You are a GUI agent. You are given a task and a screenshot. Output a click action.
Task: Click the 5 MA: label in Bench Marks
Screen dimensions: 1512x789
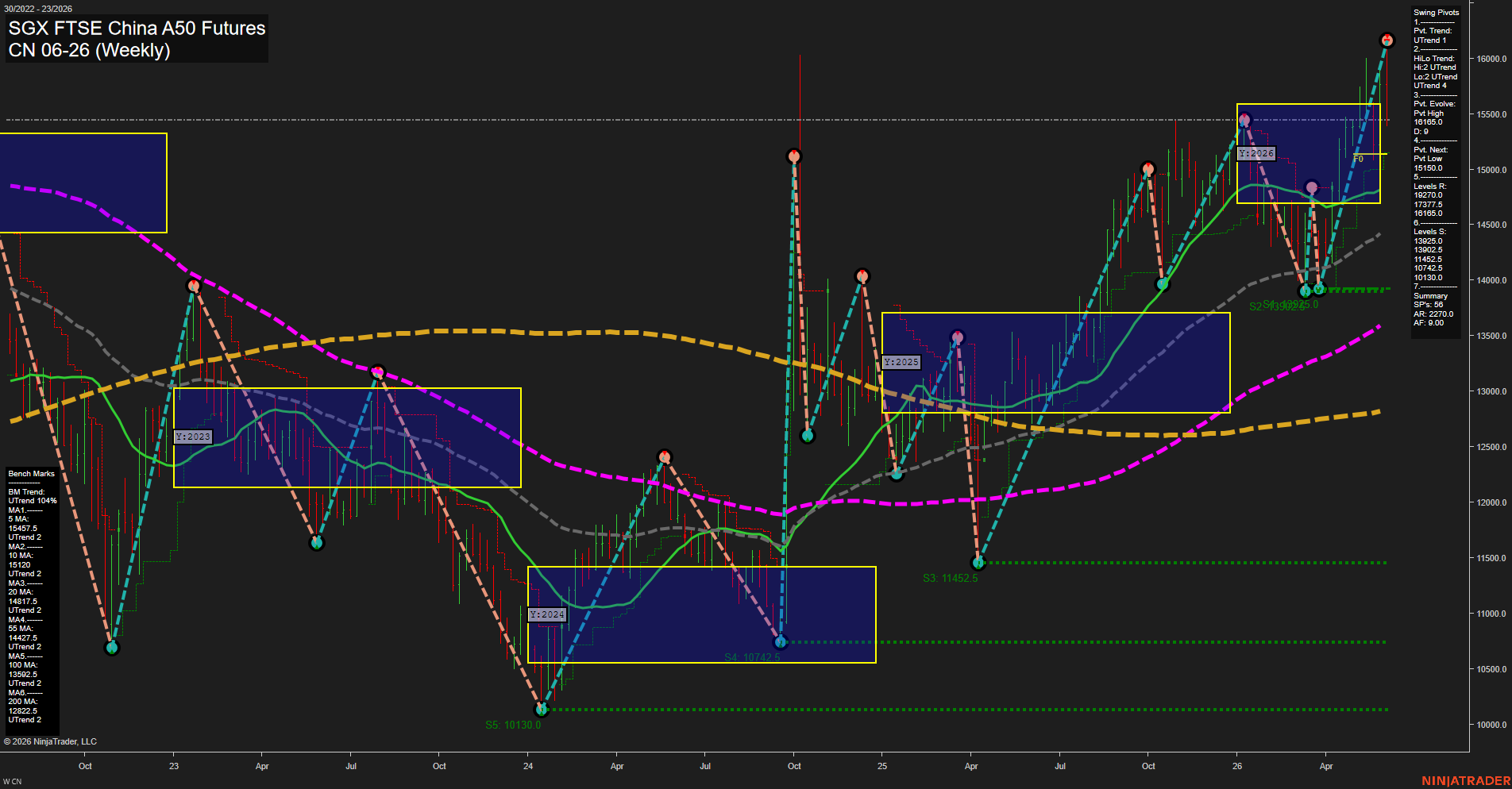coord(20,519)
